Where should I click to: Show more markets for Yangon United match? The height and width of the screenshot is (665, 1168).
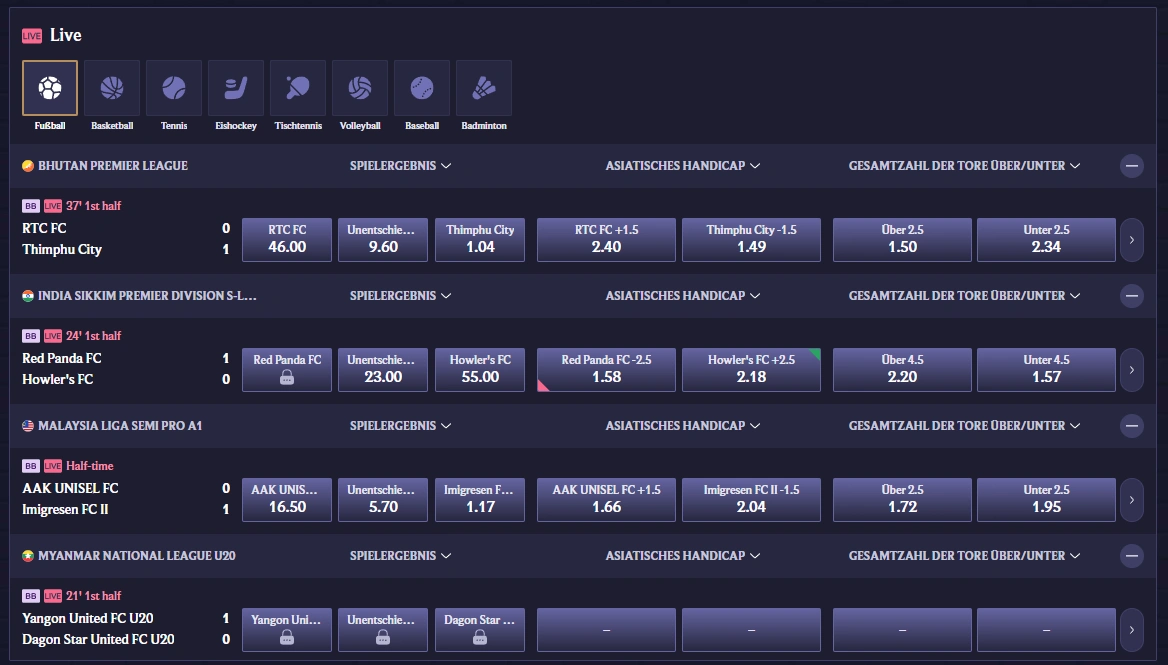click(1132, 629)
